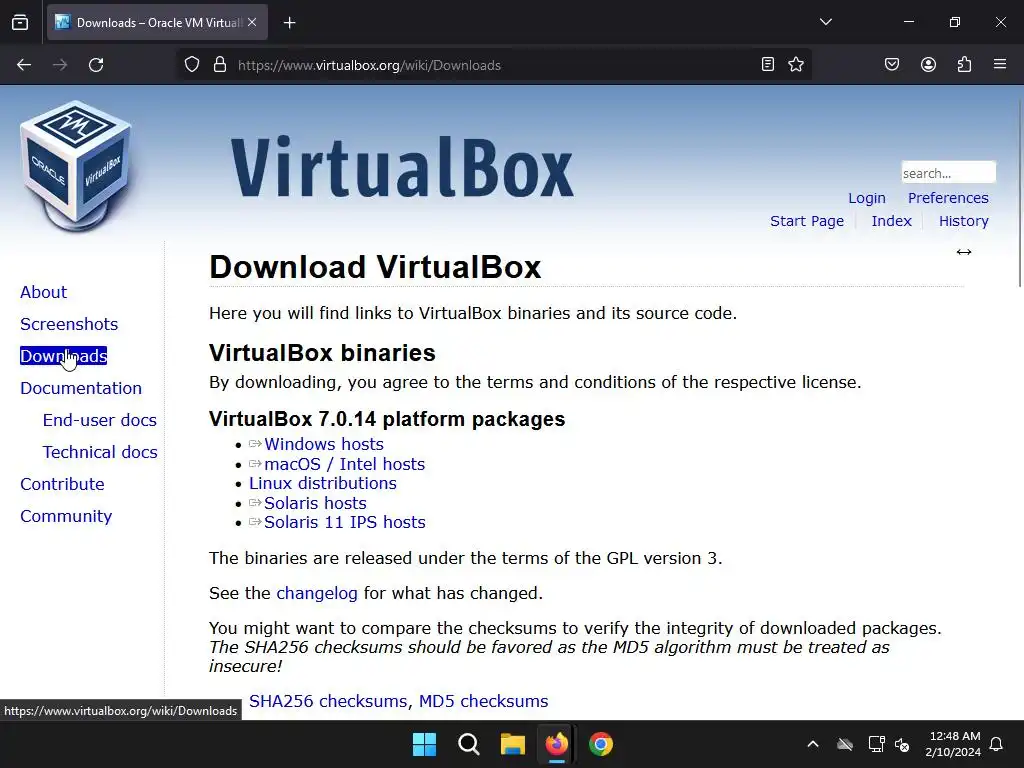Toggle reader view icon
This screenshot has height=768, width=1024.
768,64
